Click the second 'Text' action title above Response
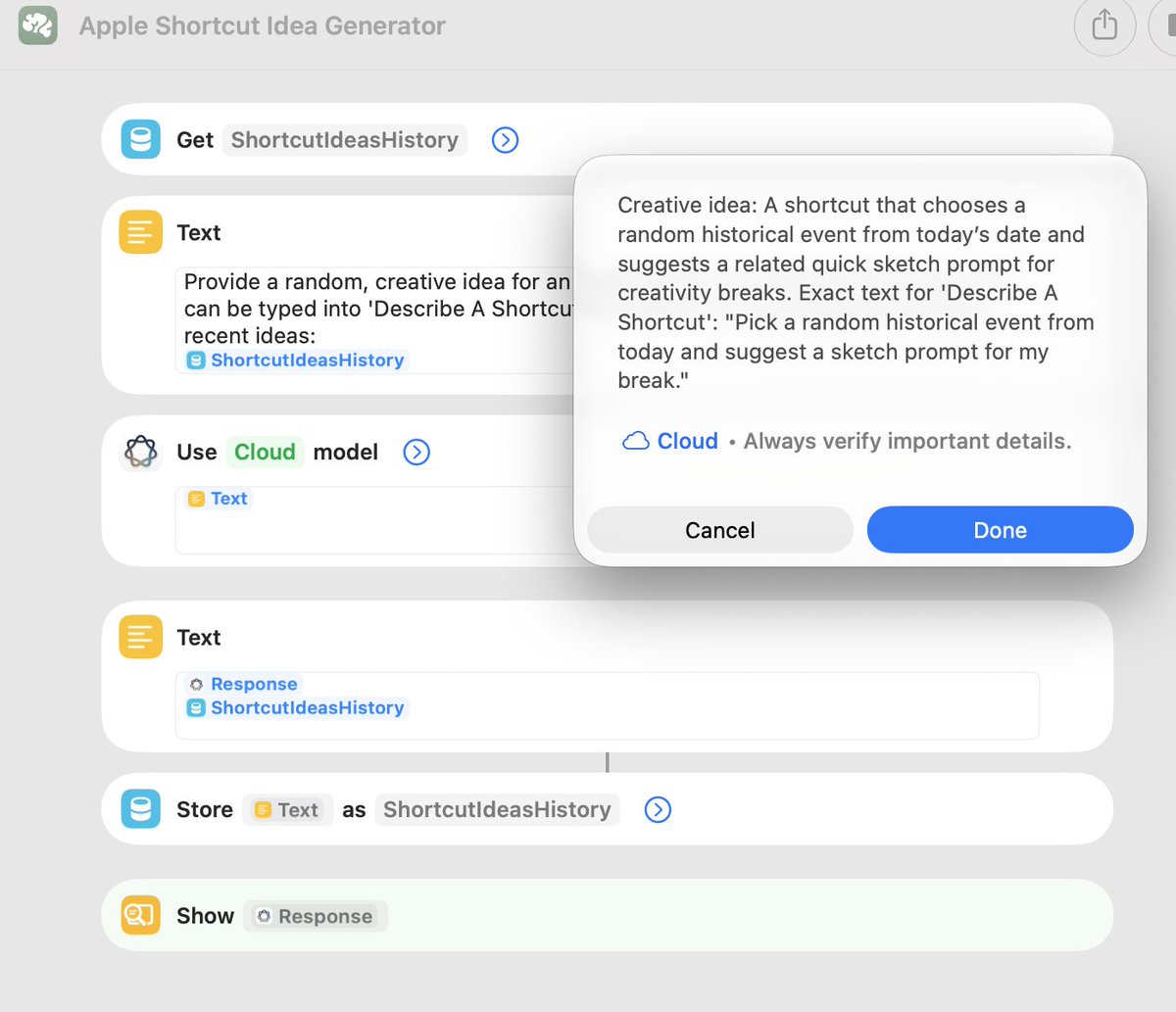This screenshot has height=1012, width=1176. click(199, 638)
